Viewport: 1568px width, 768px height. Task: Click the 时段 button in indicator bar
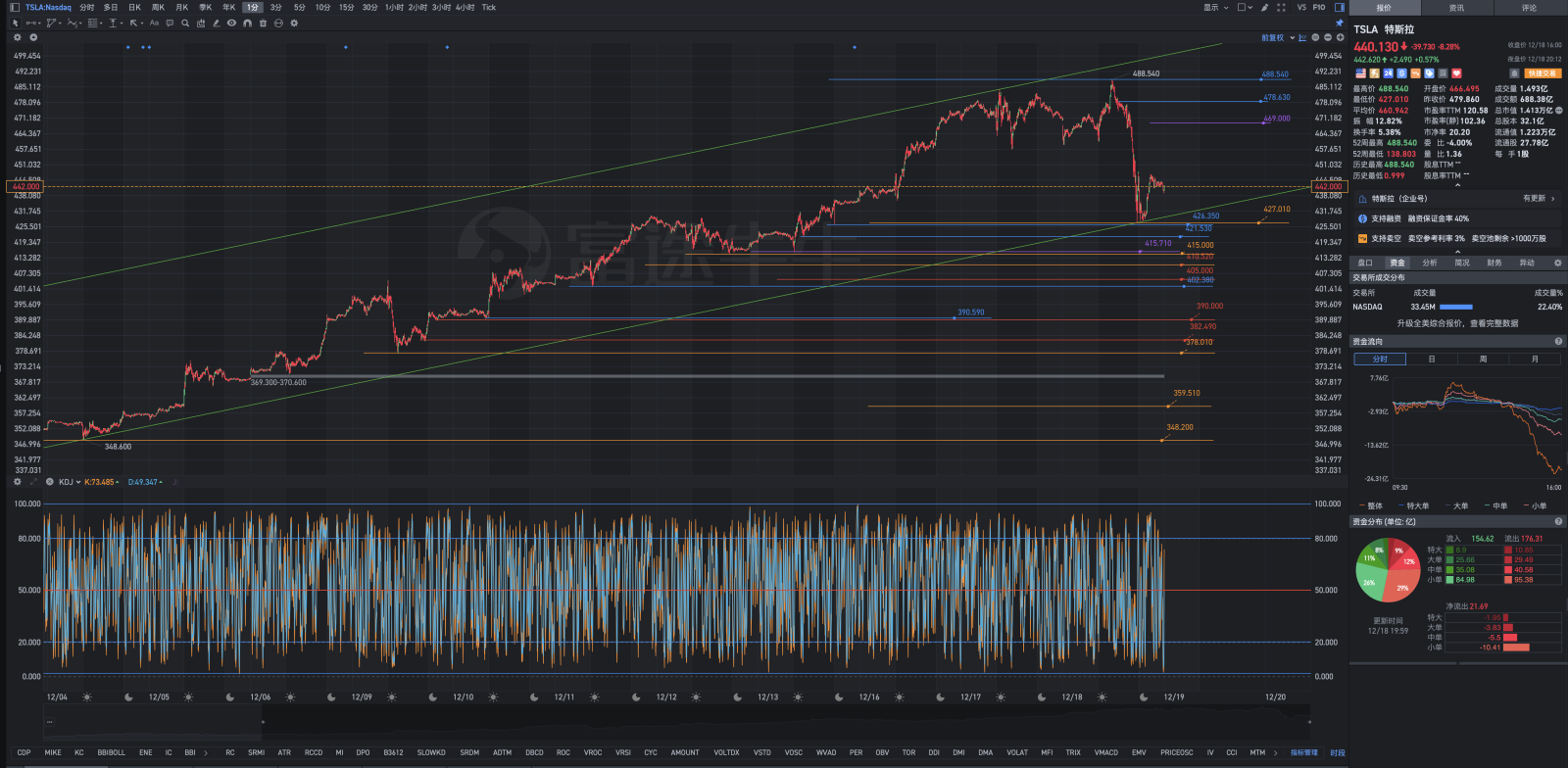1337,752
